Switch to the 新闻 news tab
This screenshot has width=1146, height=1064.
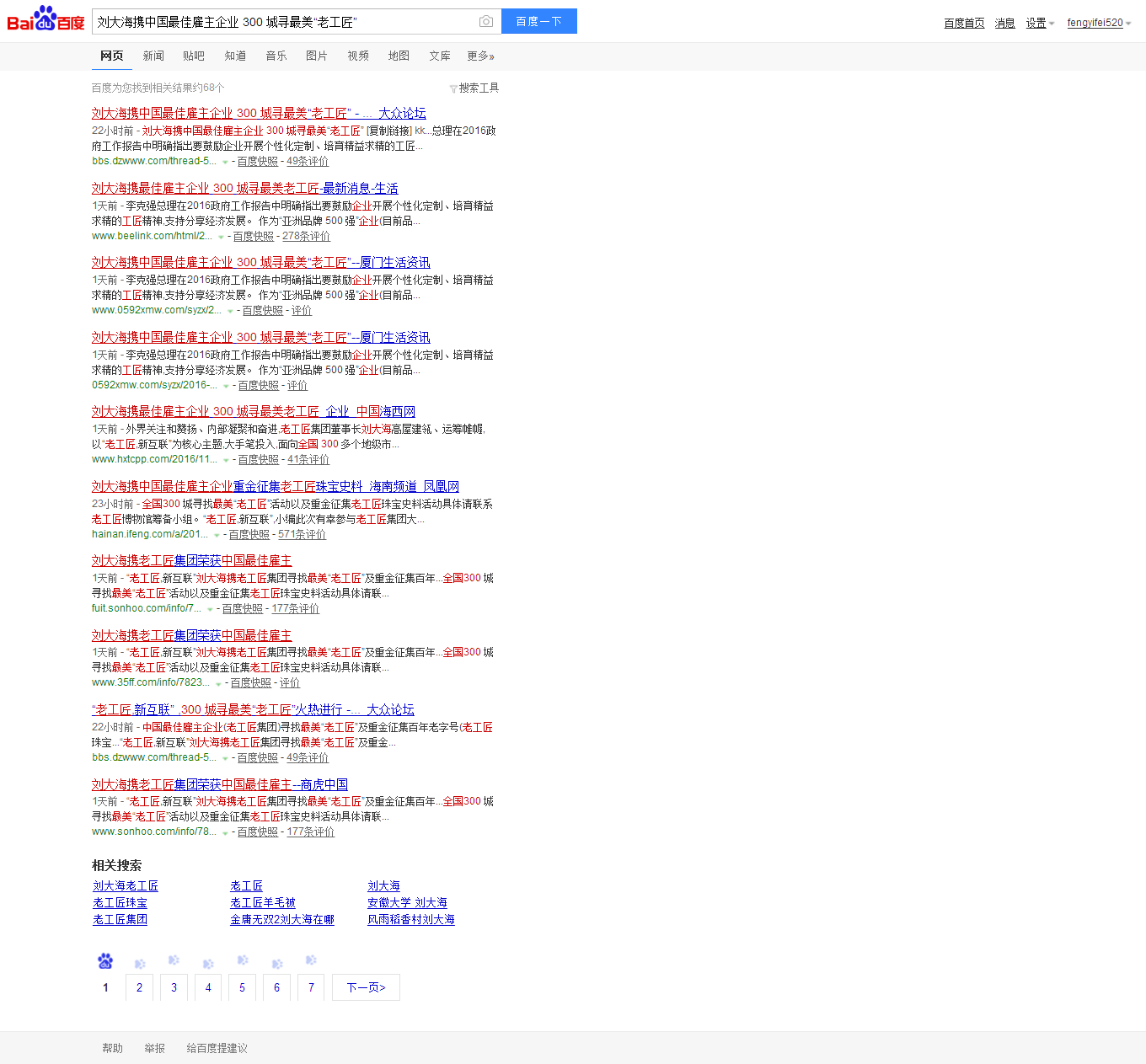click(153, 56)
